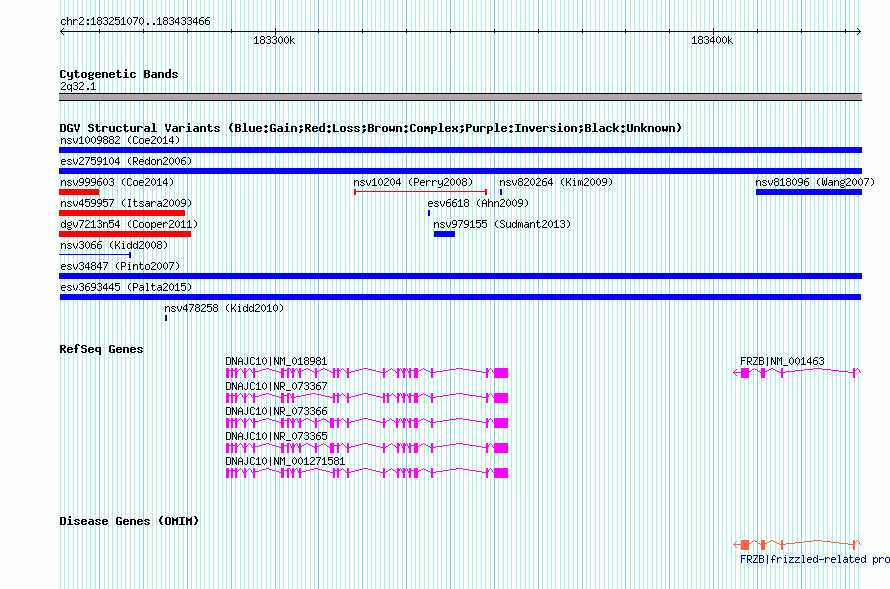
Task: Select the blue nsv979155 gain bar
Action: tap(444, 234)
